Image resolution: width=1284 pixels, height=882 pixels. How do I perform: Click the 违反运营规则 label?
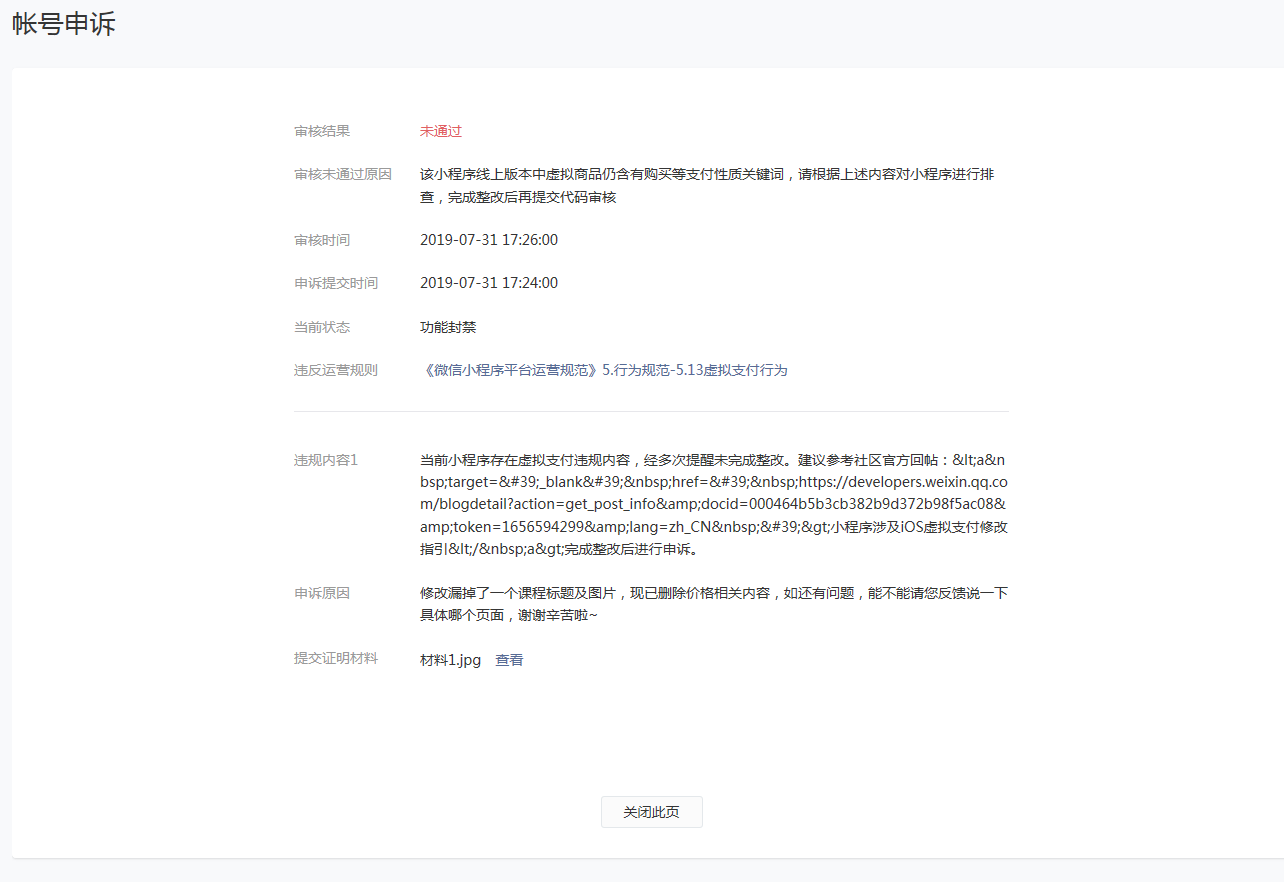[x=336, y=370]
